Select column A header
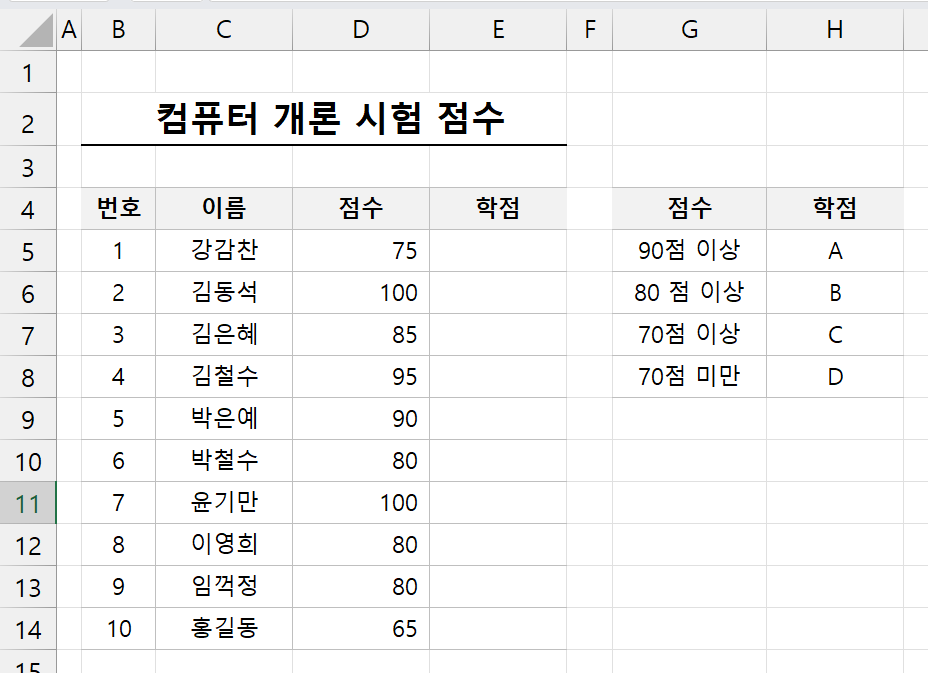Image resolution: width=928 pixels, height=673 pixels. pos(69,29)
